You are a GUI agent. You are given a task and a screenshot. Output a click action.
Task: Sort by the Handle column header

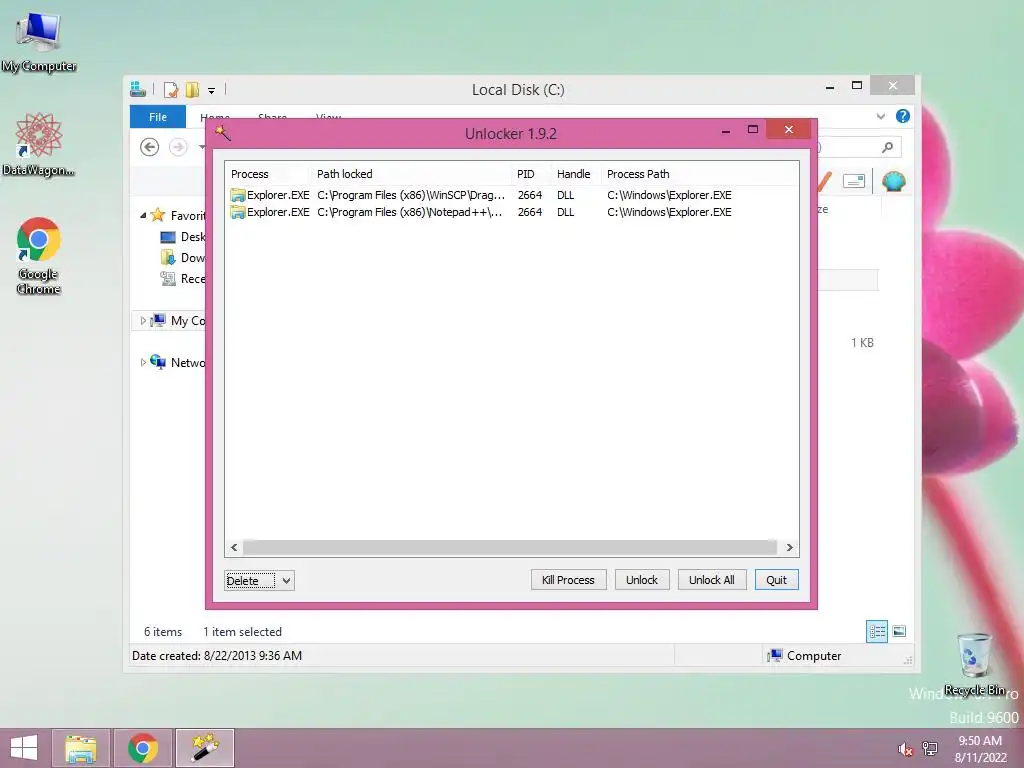point(575,174)
